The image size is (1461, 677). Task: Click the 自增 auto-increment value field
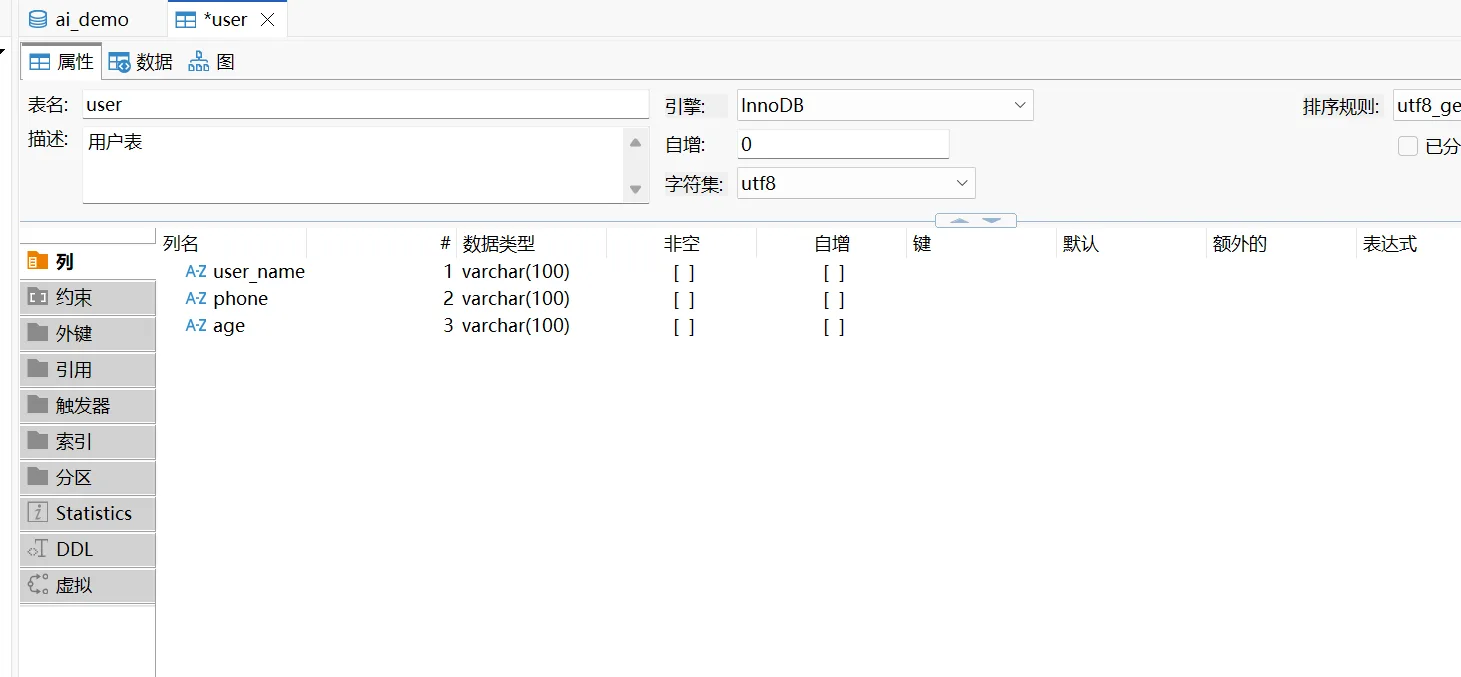[843, 144]
